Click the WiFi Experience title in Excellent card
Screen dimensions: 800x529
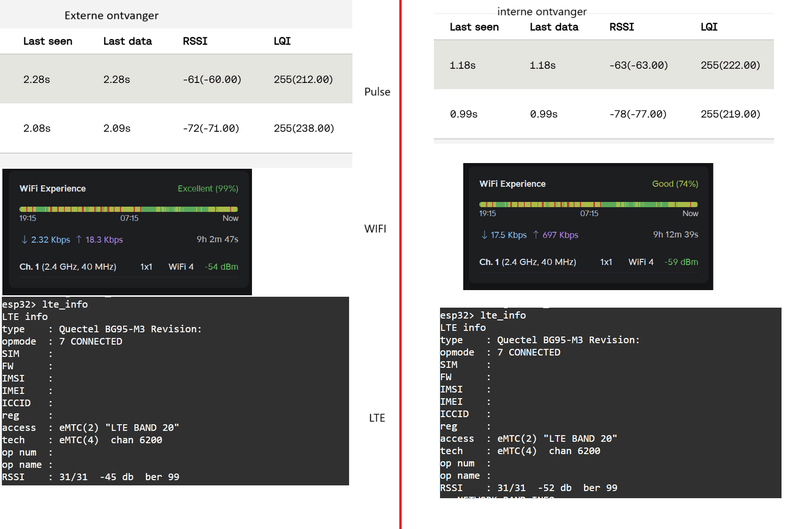point(53,189)
